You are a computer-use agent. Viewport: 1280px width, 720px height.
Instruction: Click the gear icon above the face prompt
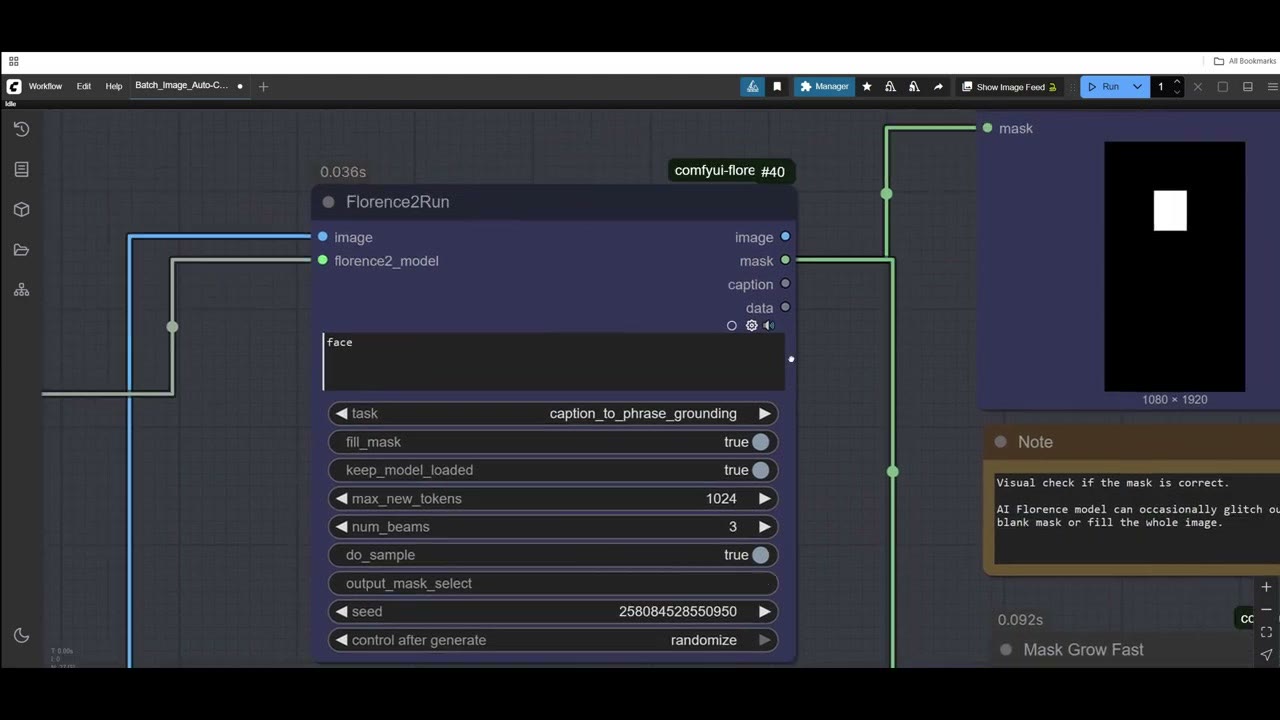tap(752, 326)
